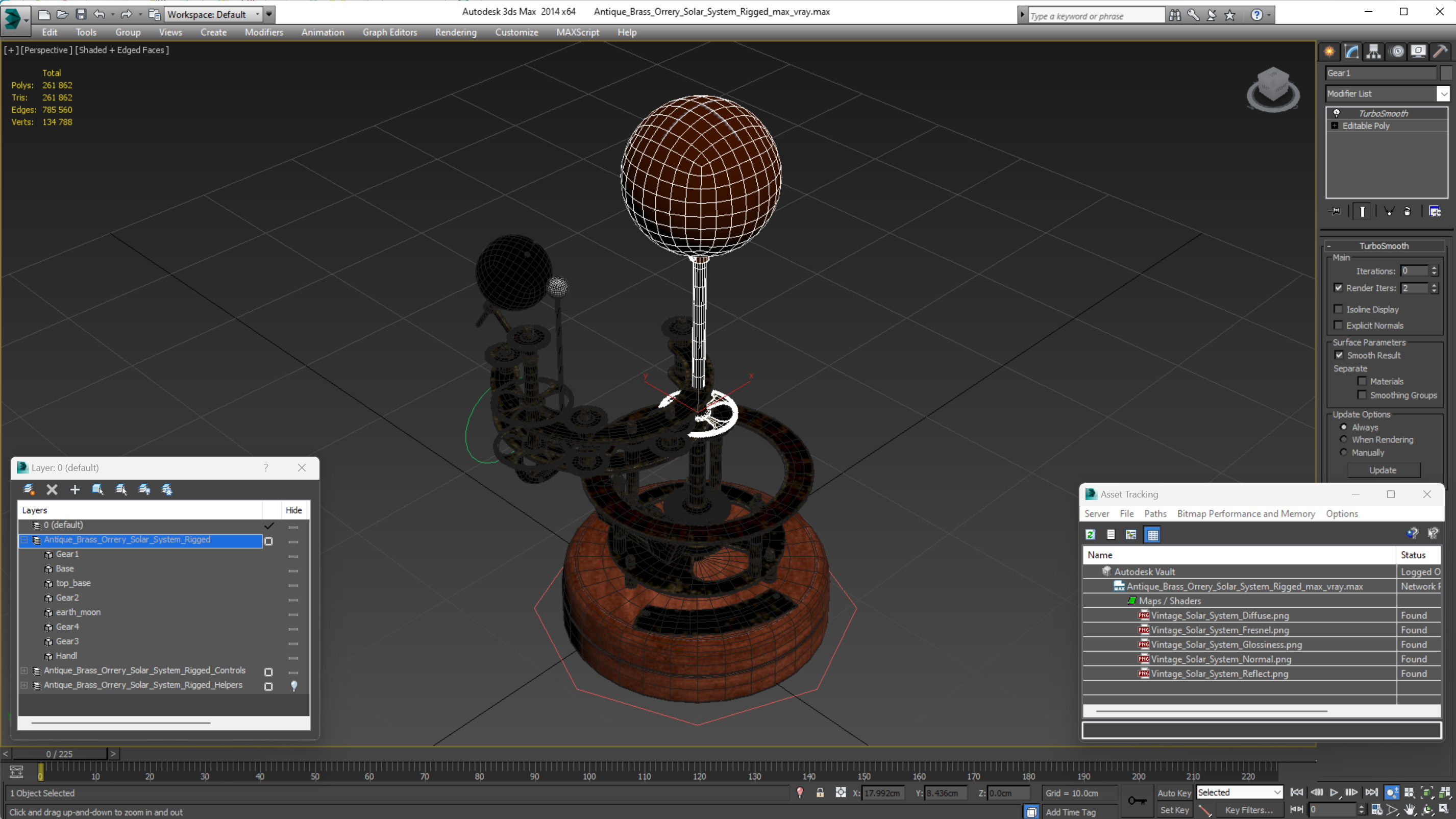Image resolution: width=1456 pixels, height=819 pixels.
Task: Click Delete layer X icon in Layer dialog
Action: click(52, 489)
